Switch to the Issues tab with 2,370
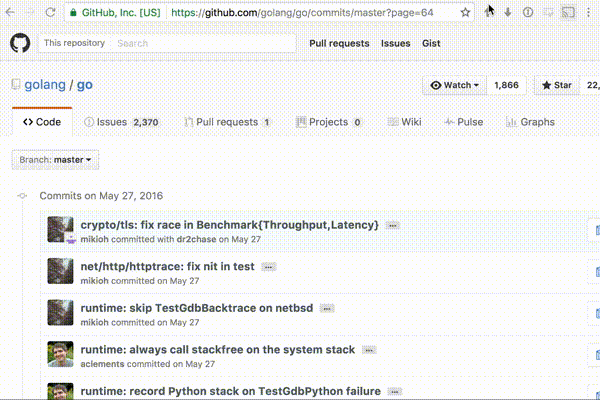This screenshot has width=600, height=400. coord(121,122)
